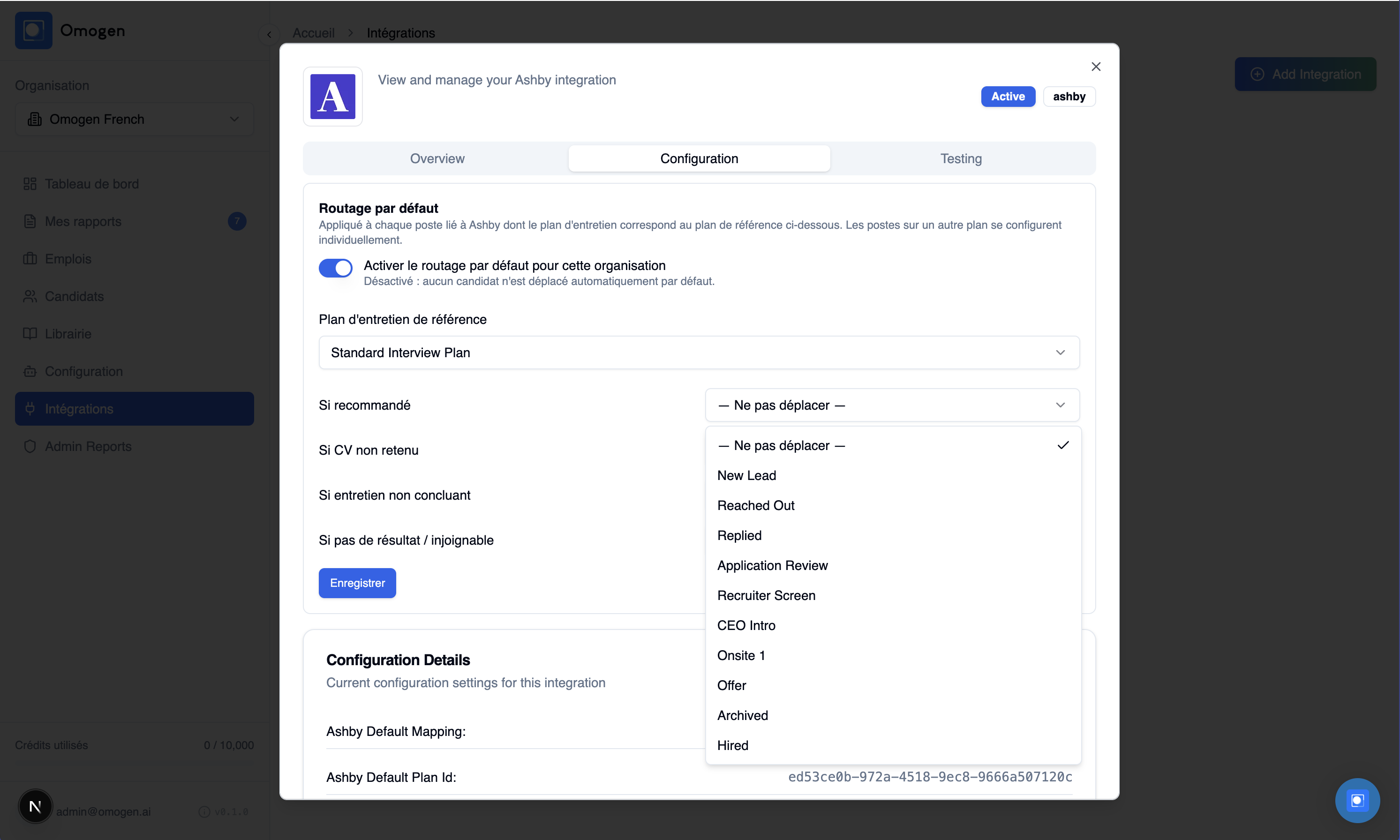Open Mes rapports in sidebar

134,221
